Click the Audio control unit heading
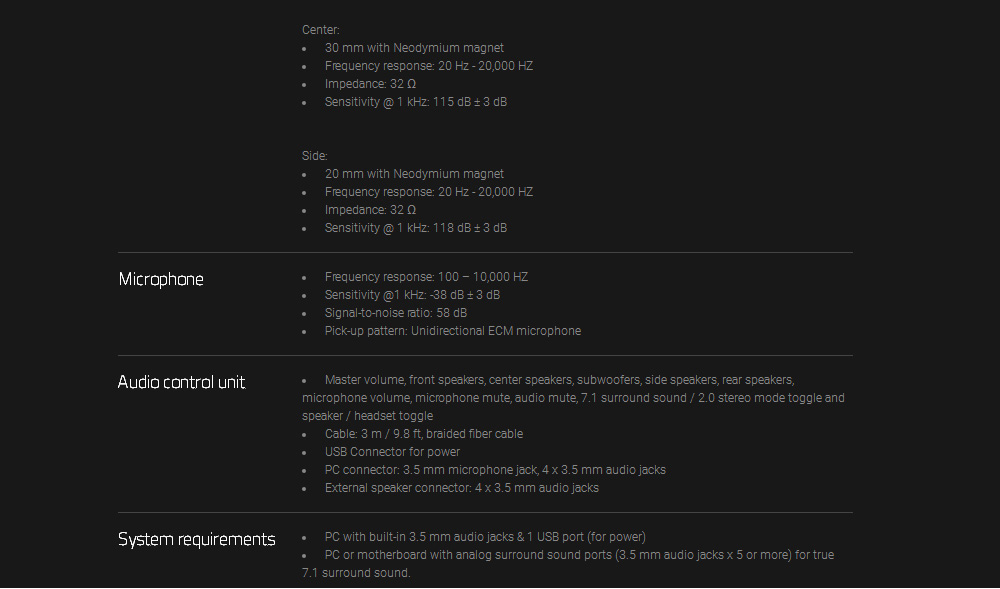1000x589 pixels. [182, 382]
